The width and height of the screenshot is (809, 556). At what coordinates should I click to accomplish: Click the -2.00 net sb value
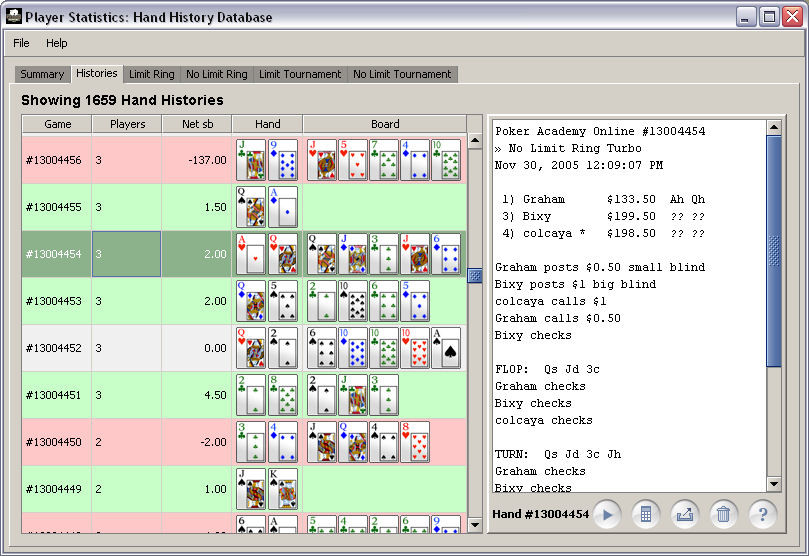213,442
